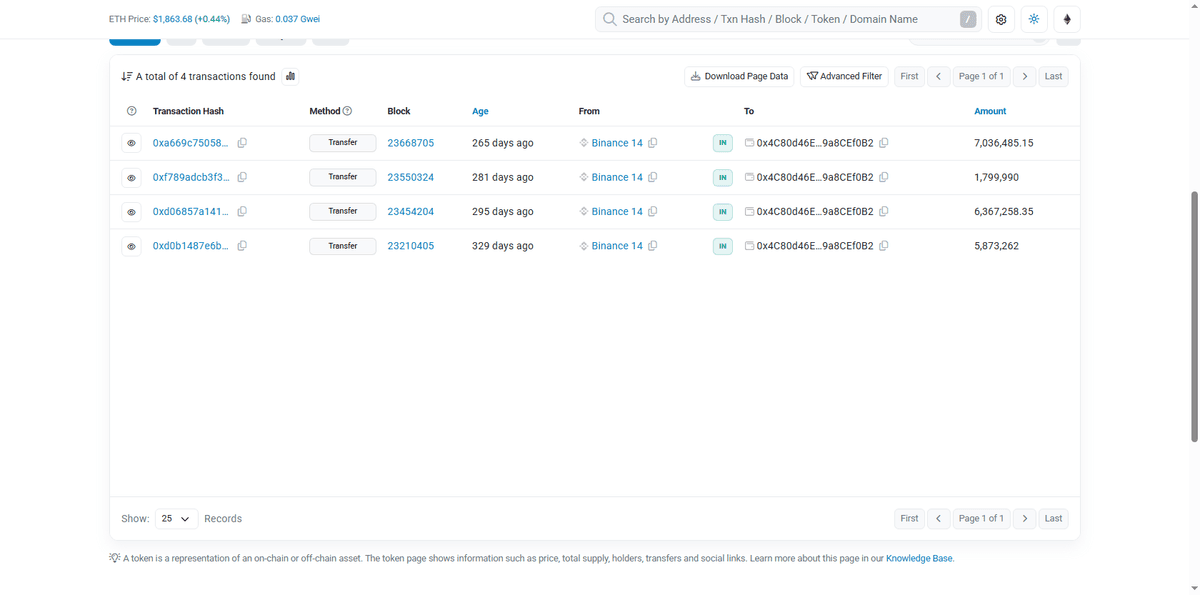Copy To address in 7,036,485.15 amount row
The width and height of the screenshot is (1200, 595).
(x=884, y=143)
